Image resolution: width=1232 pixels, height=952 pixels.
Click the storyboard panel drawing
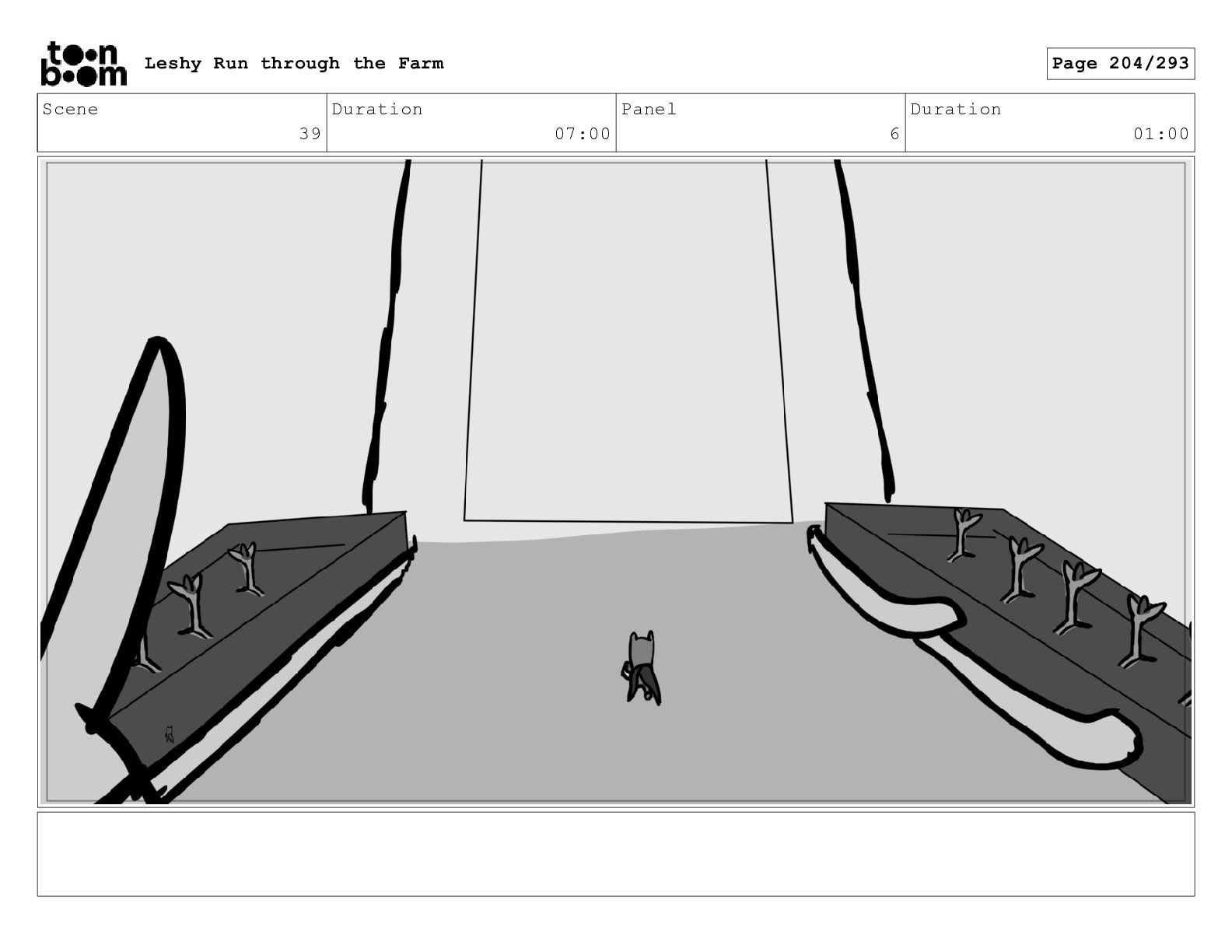click(616, 481)
